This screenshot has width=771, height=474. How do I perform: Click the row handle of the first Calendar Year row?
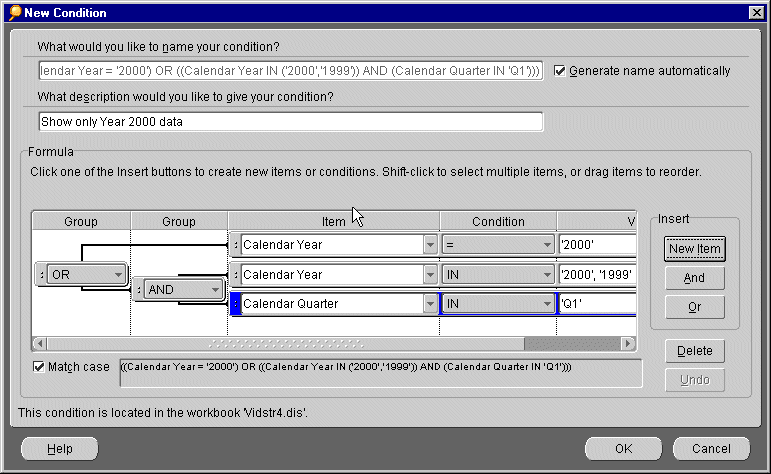click(235, 244)
